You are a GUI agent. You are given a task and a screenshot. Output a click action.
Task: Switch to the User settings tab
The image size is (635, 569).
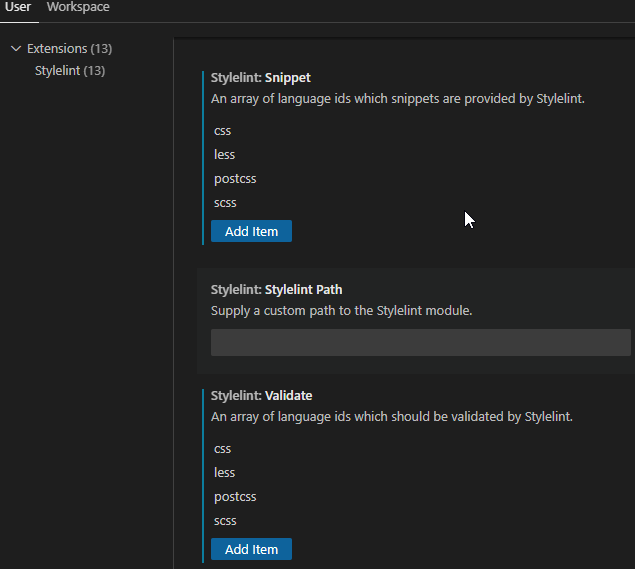[18, 7]
